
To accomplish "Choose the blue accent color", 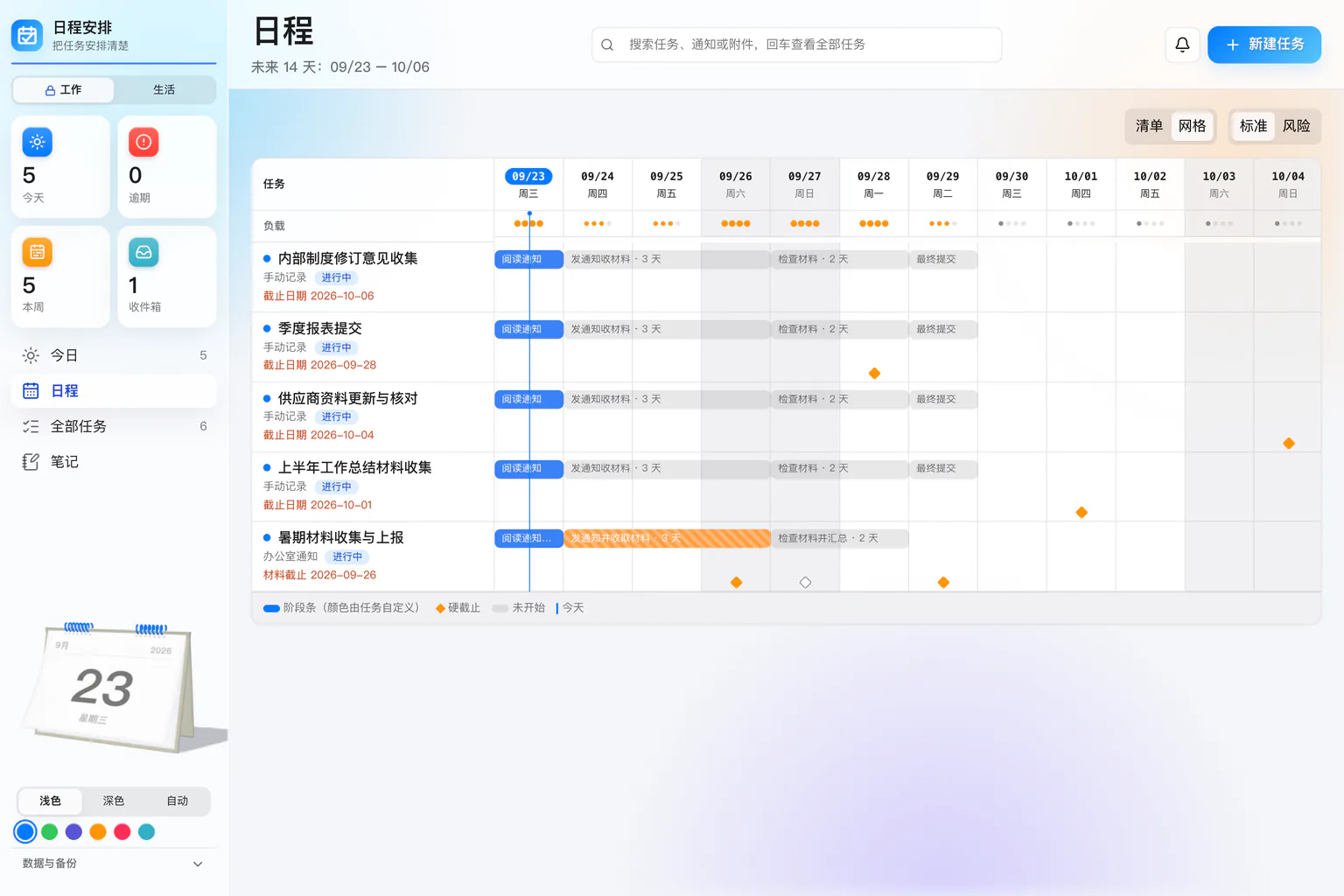I will (25, 832).
